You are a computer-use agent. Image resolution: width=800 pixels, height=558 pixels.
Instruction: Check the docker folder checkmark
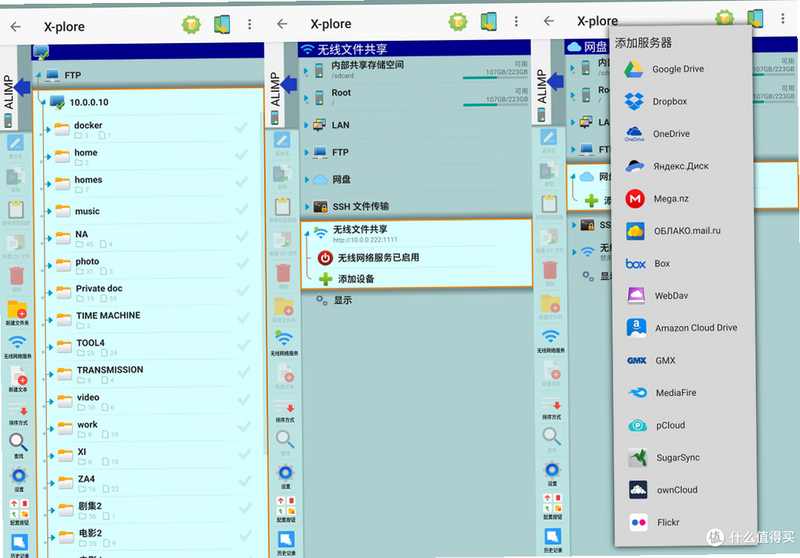[x=241, y=128]
